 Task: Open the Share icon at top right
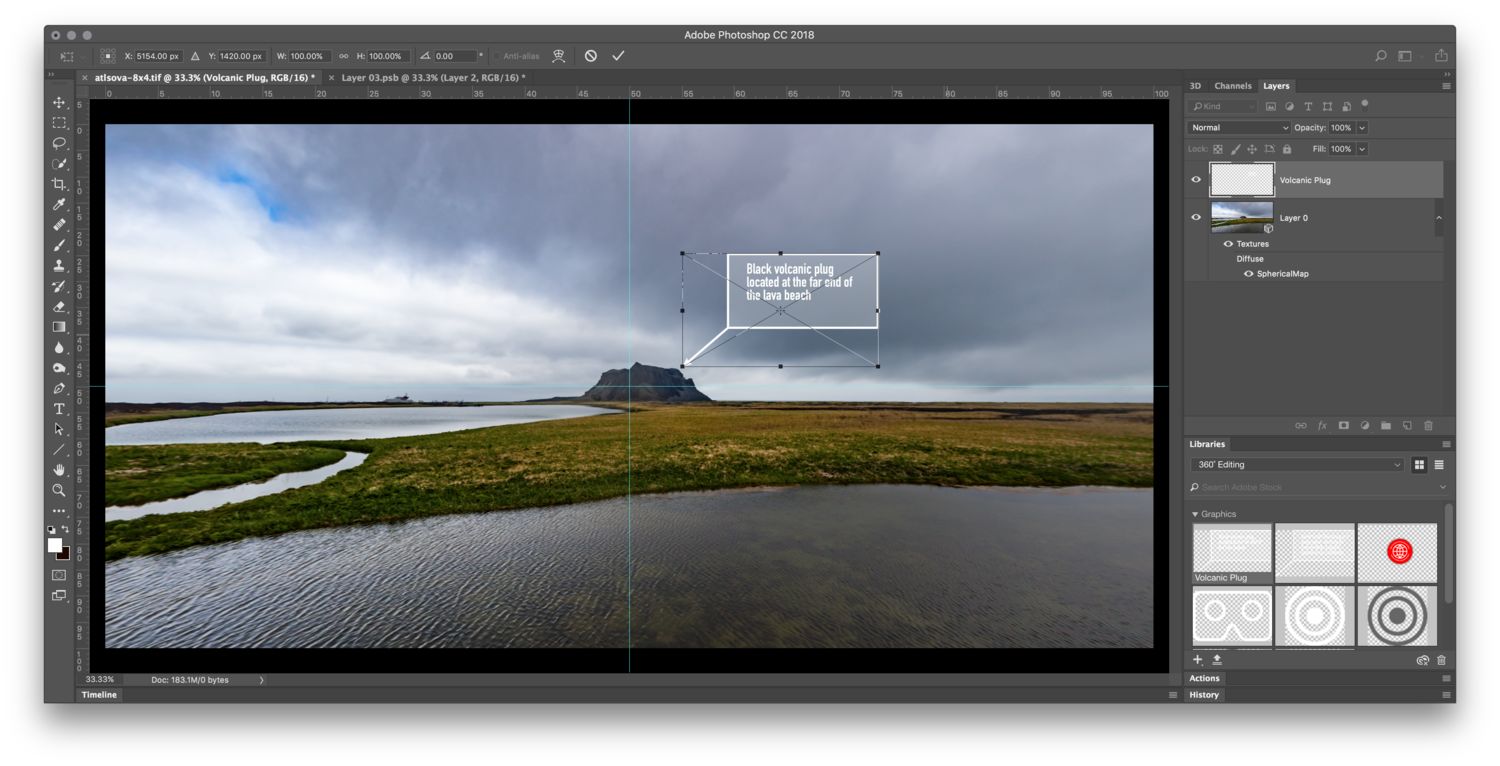[1441, 56]
